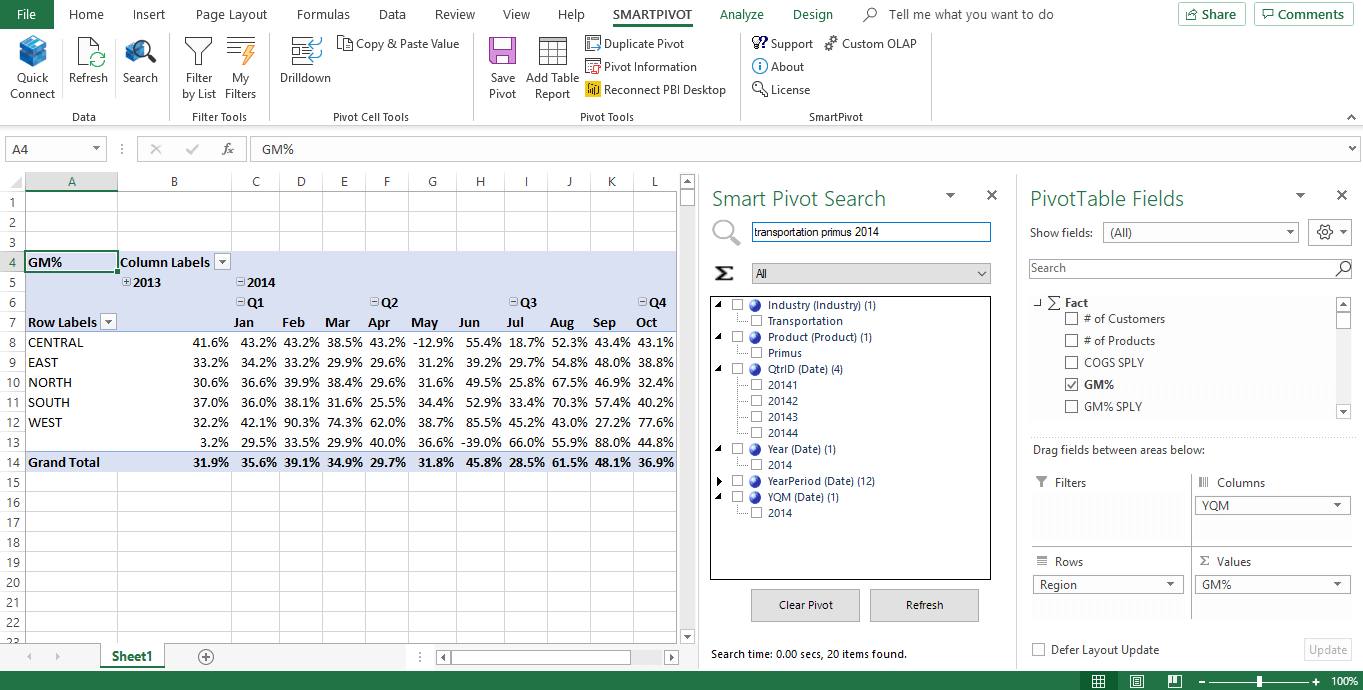Enable Defer Layout Update
Screen dimensions: 1363x690
coord(1038,649)
